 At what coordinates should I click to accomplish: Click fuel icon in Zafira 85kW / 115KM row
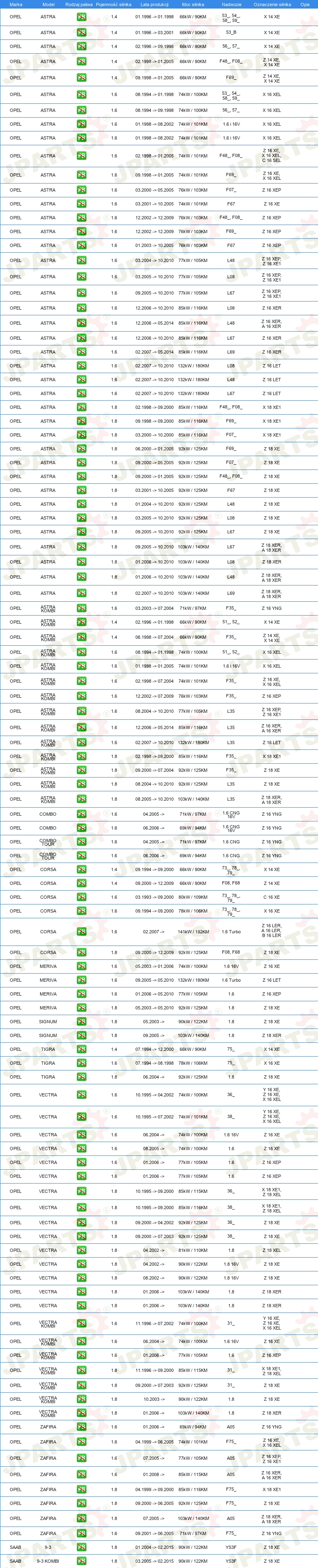coord(81,1474)
